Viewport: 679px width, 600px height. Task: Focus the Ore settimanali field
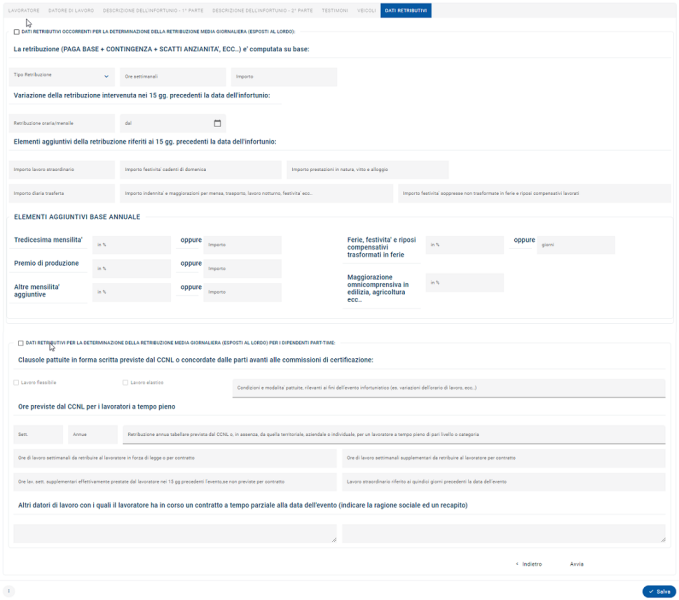(x=173, y=77)
